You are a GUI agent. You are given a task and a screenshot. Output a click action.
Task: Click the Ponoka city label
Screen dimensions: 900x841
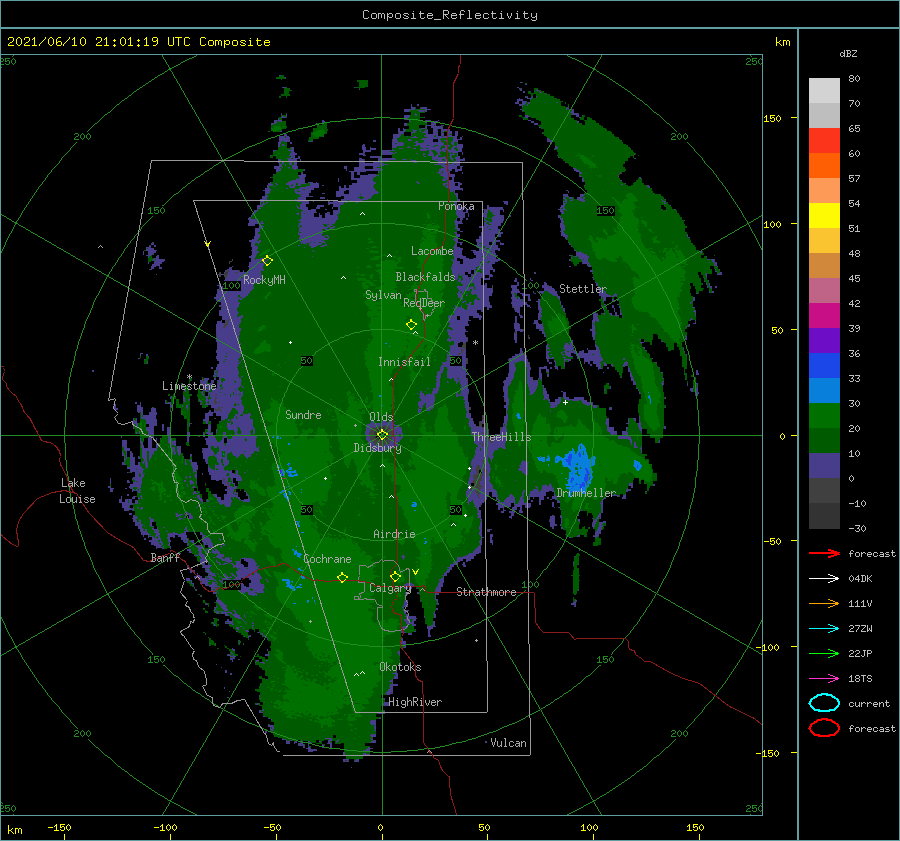coord(456,206)
